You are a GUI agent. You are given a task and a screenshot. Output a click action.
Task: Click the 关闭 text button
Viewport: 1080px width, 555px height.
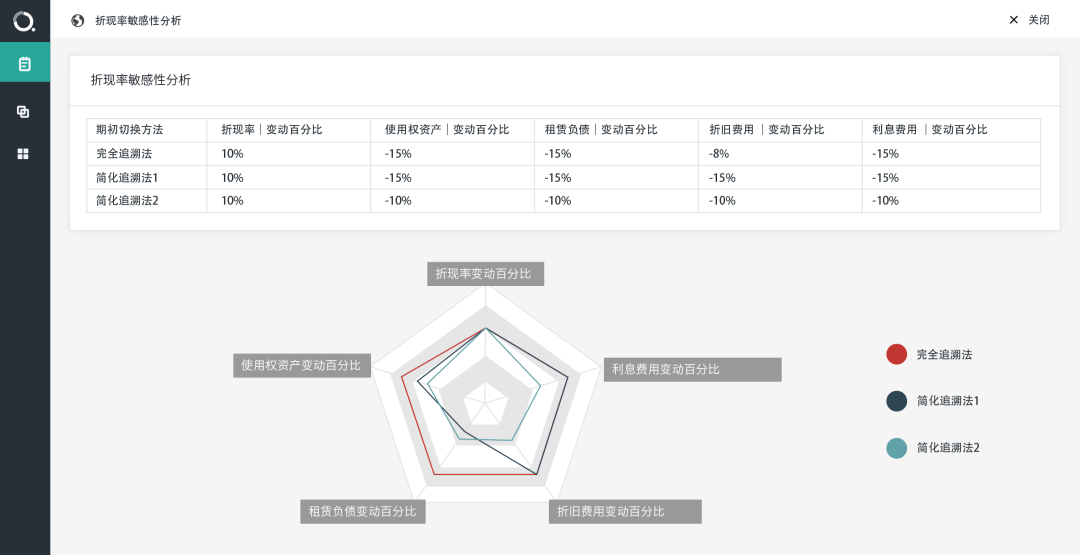coord(1039,20)
